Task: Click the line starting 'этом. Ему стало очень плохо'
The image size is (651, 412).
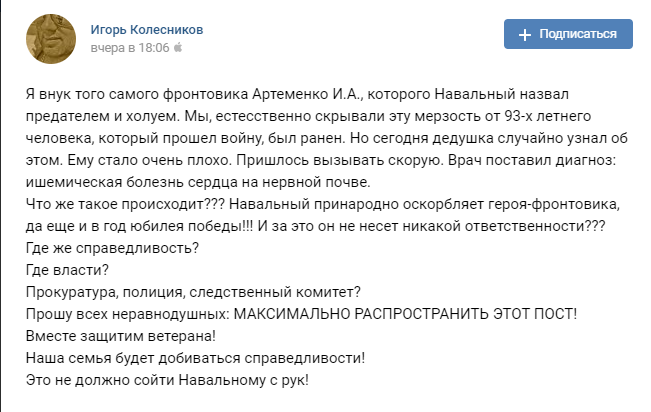Action: pos(321,160)
